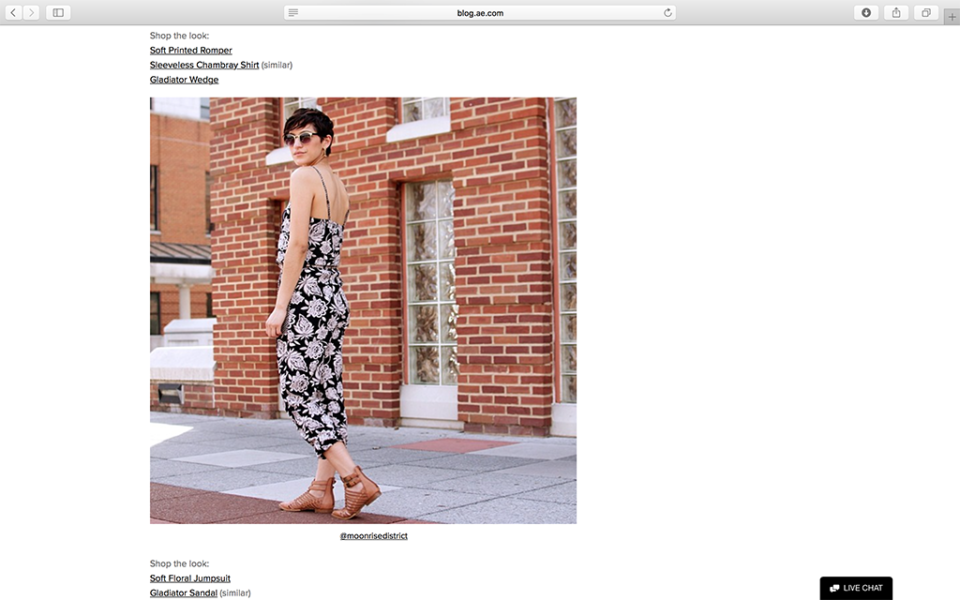
Task: Visit the @moonrisedistrict profile link
Action: (373, 536)
